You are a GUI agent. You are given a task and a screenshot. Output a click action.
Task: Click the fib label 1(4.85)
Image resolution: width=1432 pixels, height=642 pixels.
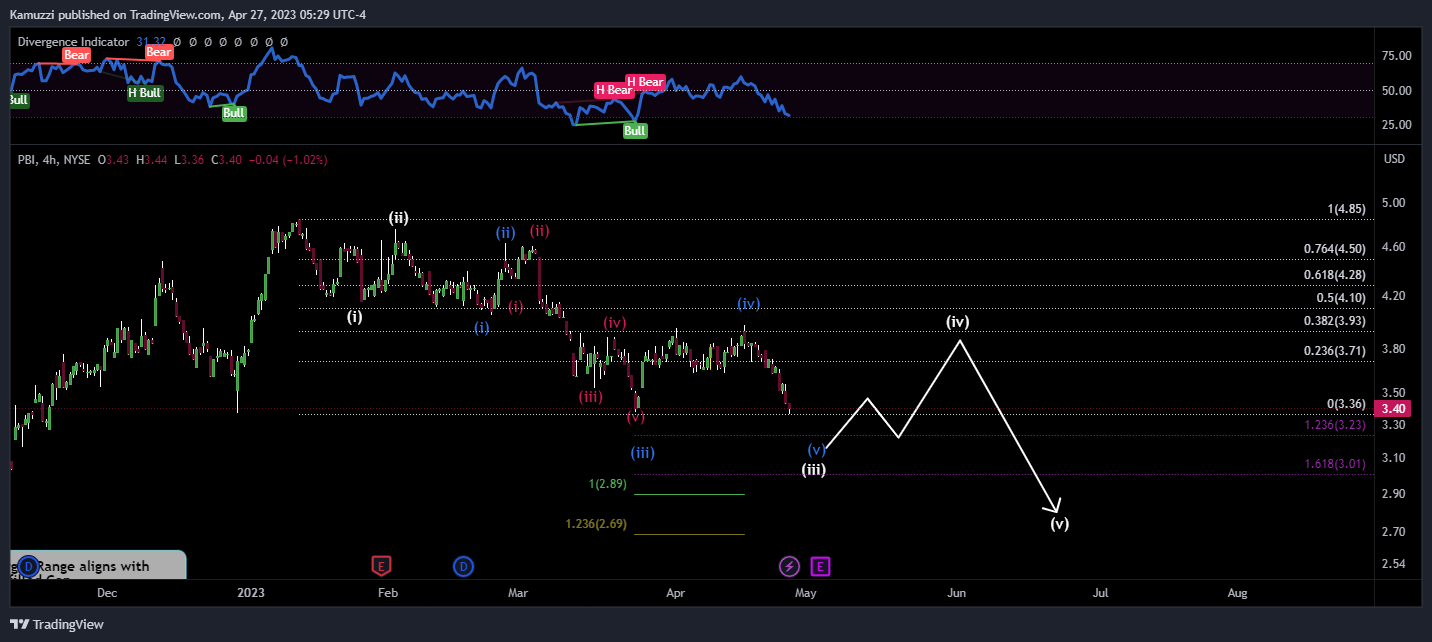(x=1346, y=209)
